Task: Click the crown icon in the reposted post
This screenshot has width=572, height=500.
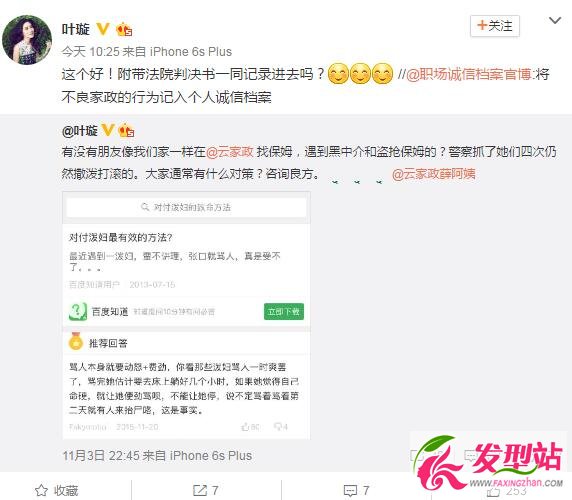Action: (x=126, y=130)
